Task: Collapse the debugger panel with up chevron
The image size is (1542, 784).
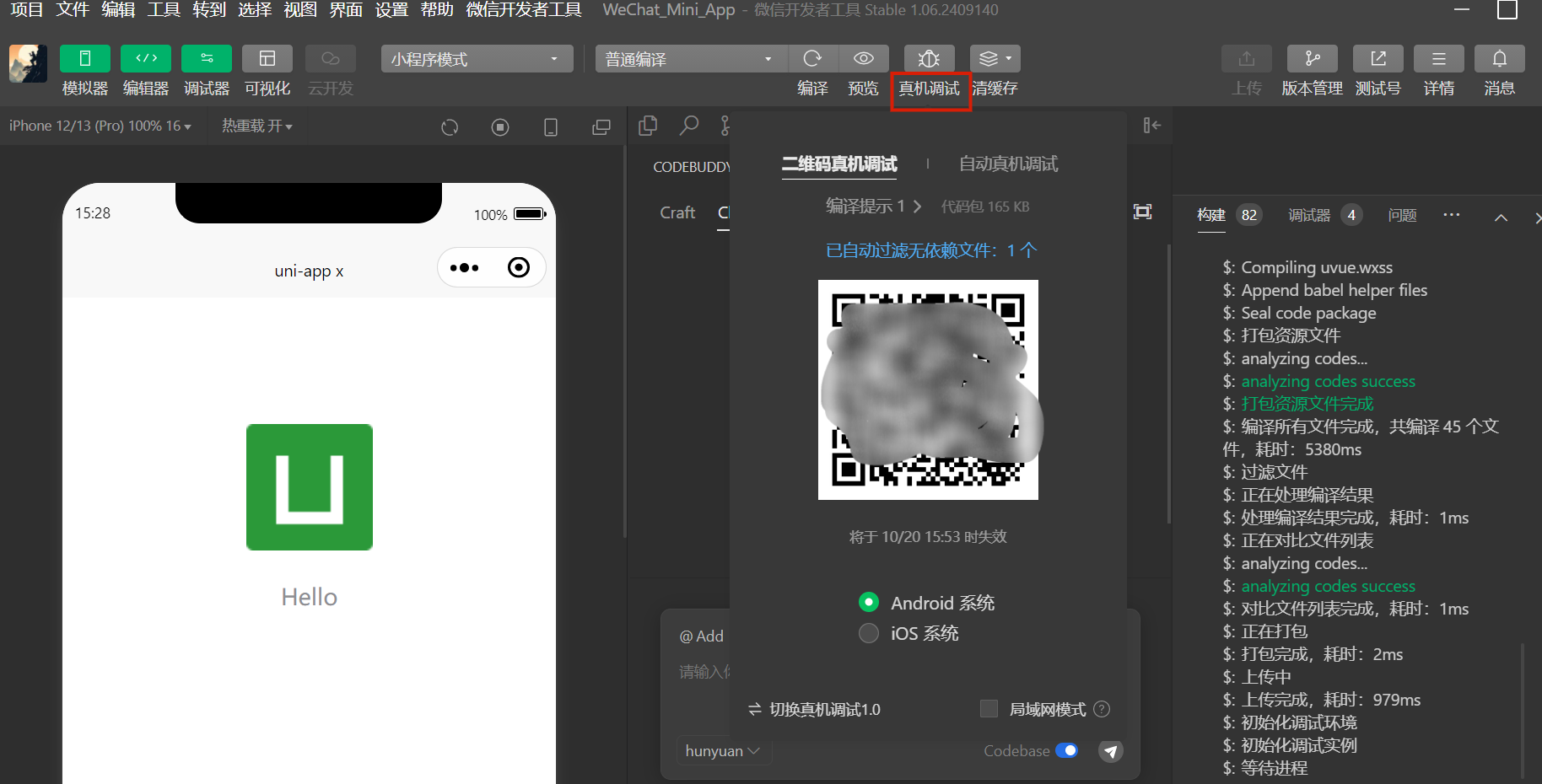Action: (x=1502, y=217)
